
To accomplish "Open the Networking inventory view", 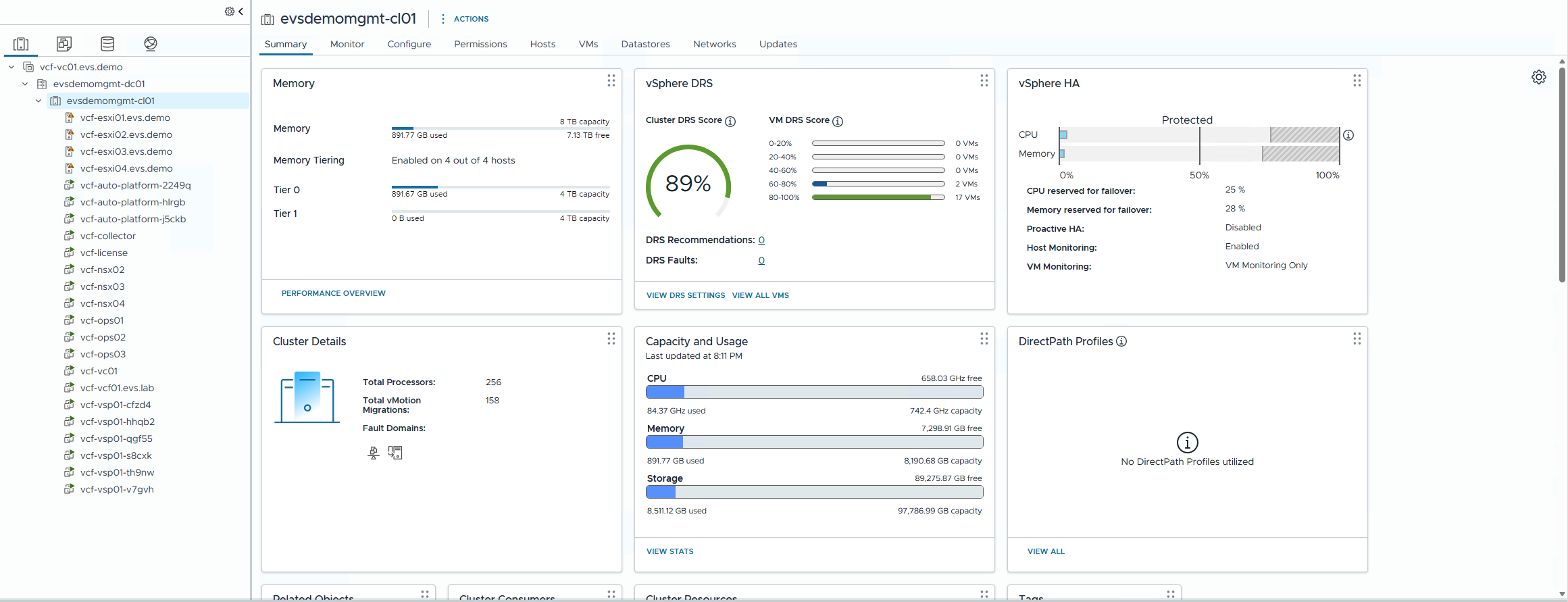I will [x=151, y=44].
